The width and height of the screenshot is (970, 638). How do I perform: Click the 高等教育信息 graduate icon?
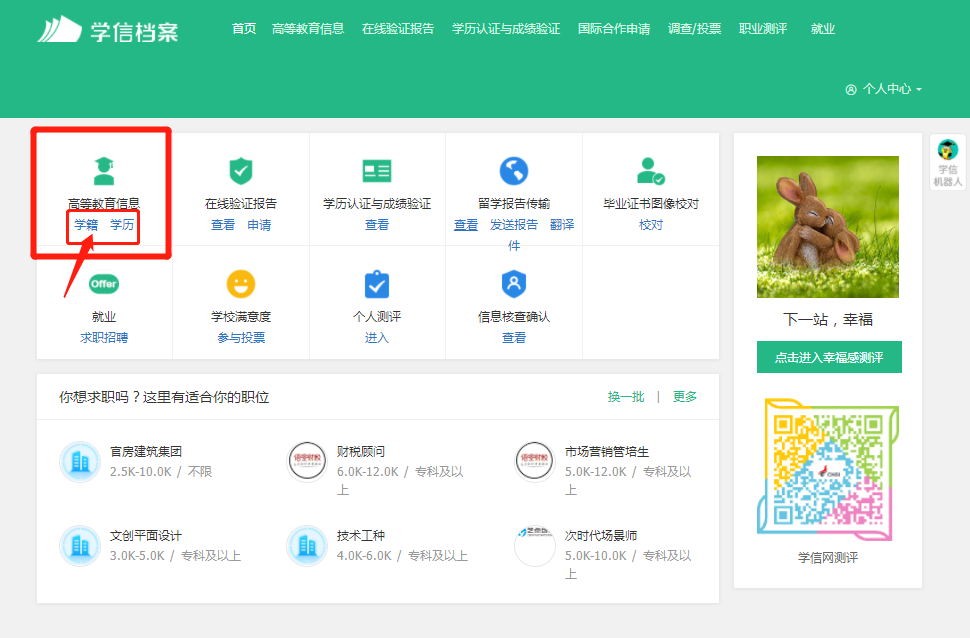click(104, 171)
